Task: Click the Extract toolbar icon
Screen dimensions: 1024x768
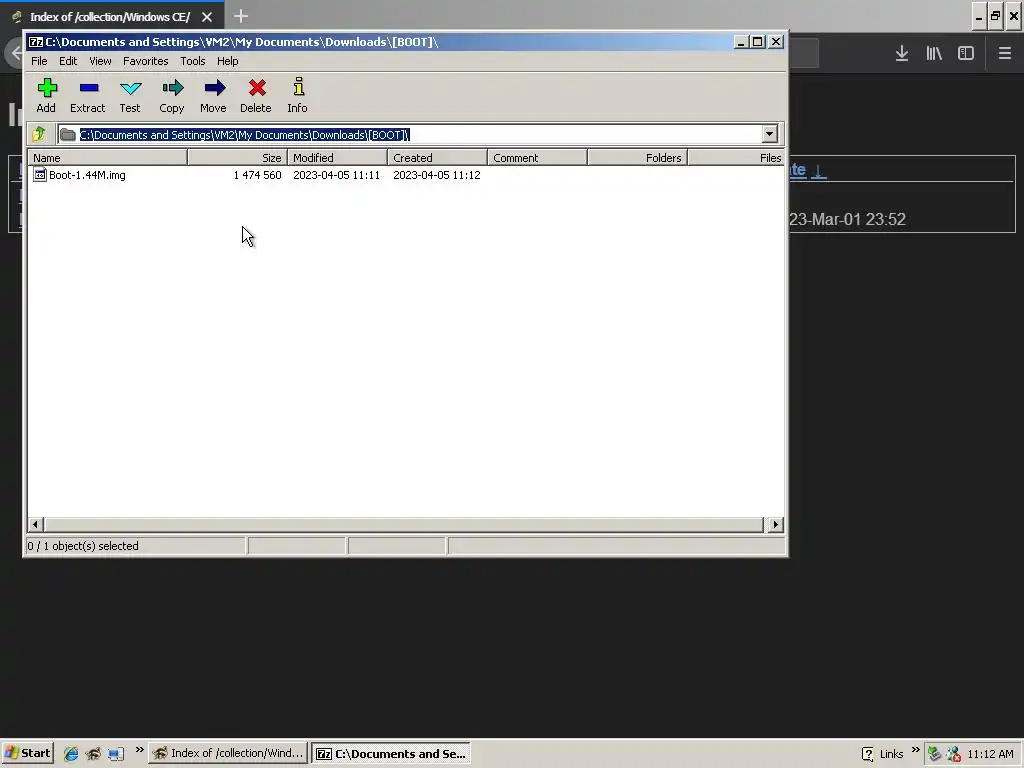Action: point(88,95)
